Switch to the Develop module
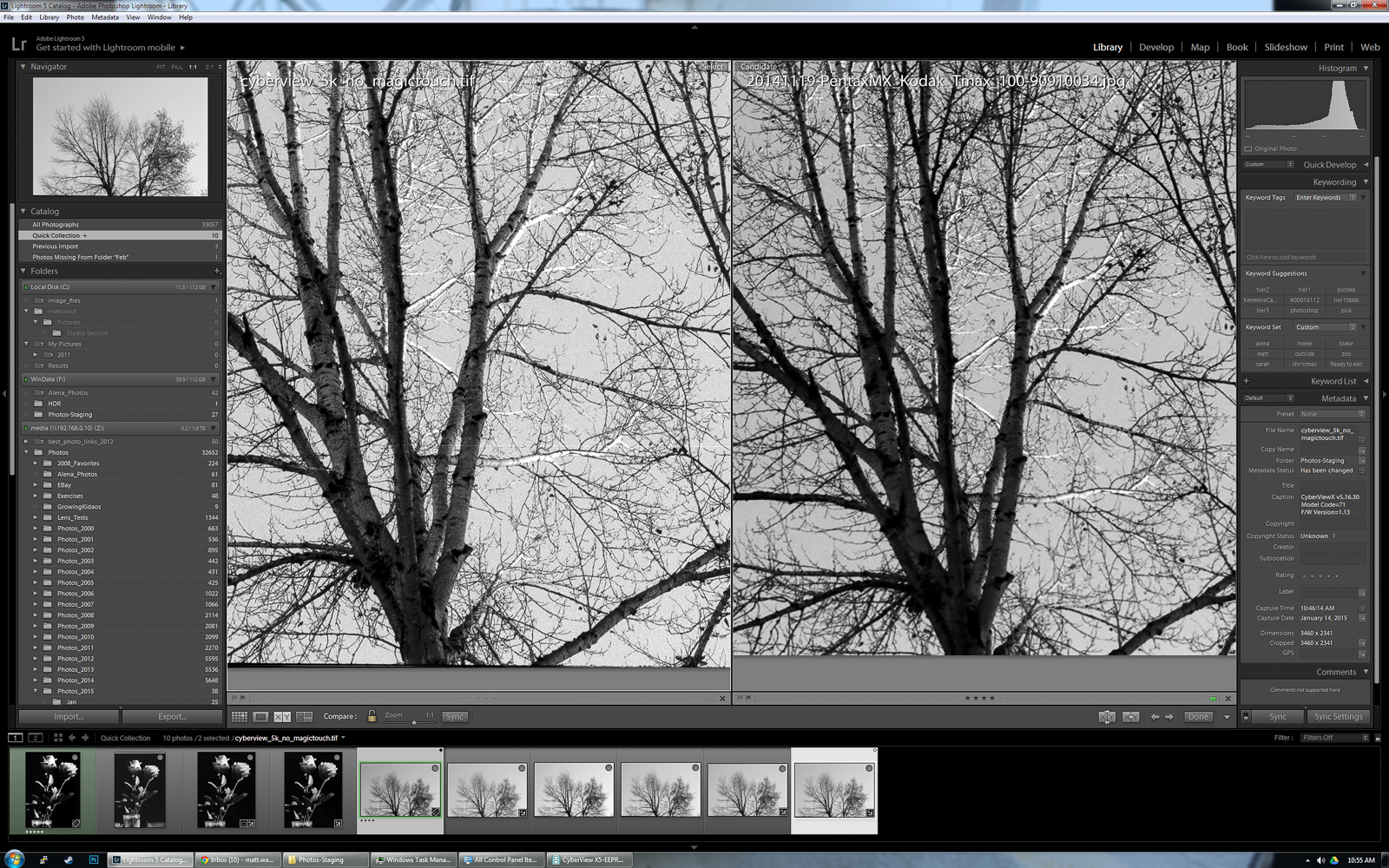Viewport: 1389px width, 868px height. [1156, 47]
